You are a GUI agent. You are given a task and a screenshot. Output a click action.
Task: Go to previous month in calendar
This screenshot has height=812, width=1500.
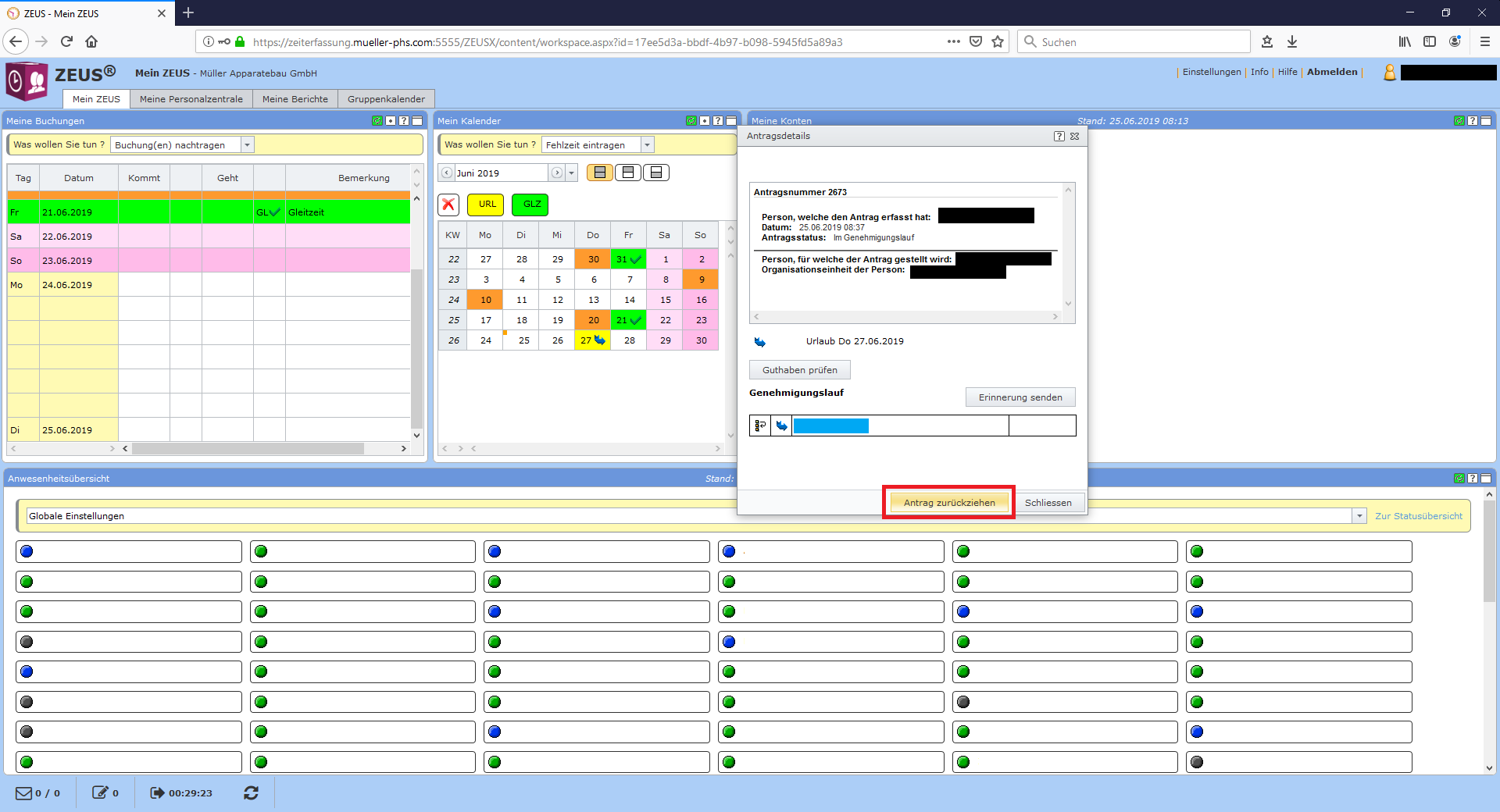447,173
